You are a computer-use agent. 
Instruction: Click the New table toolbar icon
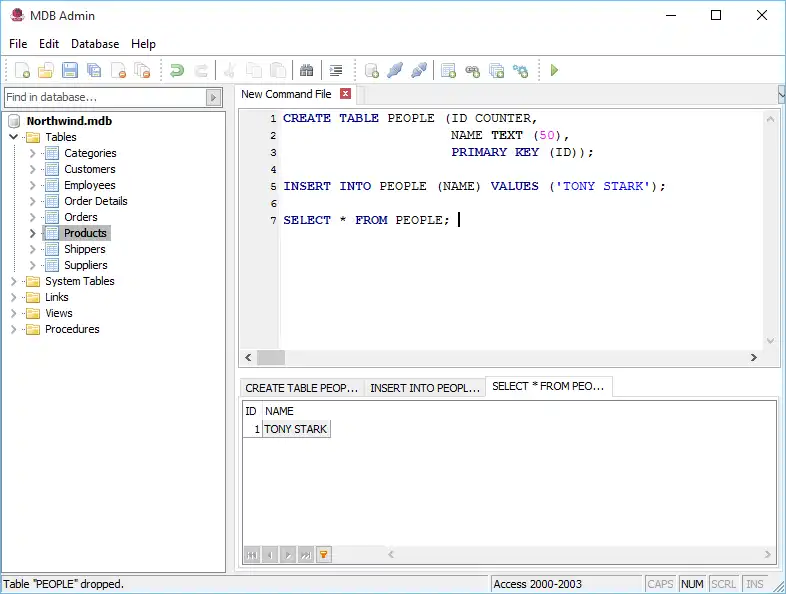click(x=449, y=70)
